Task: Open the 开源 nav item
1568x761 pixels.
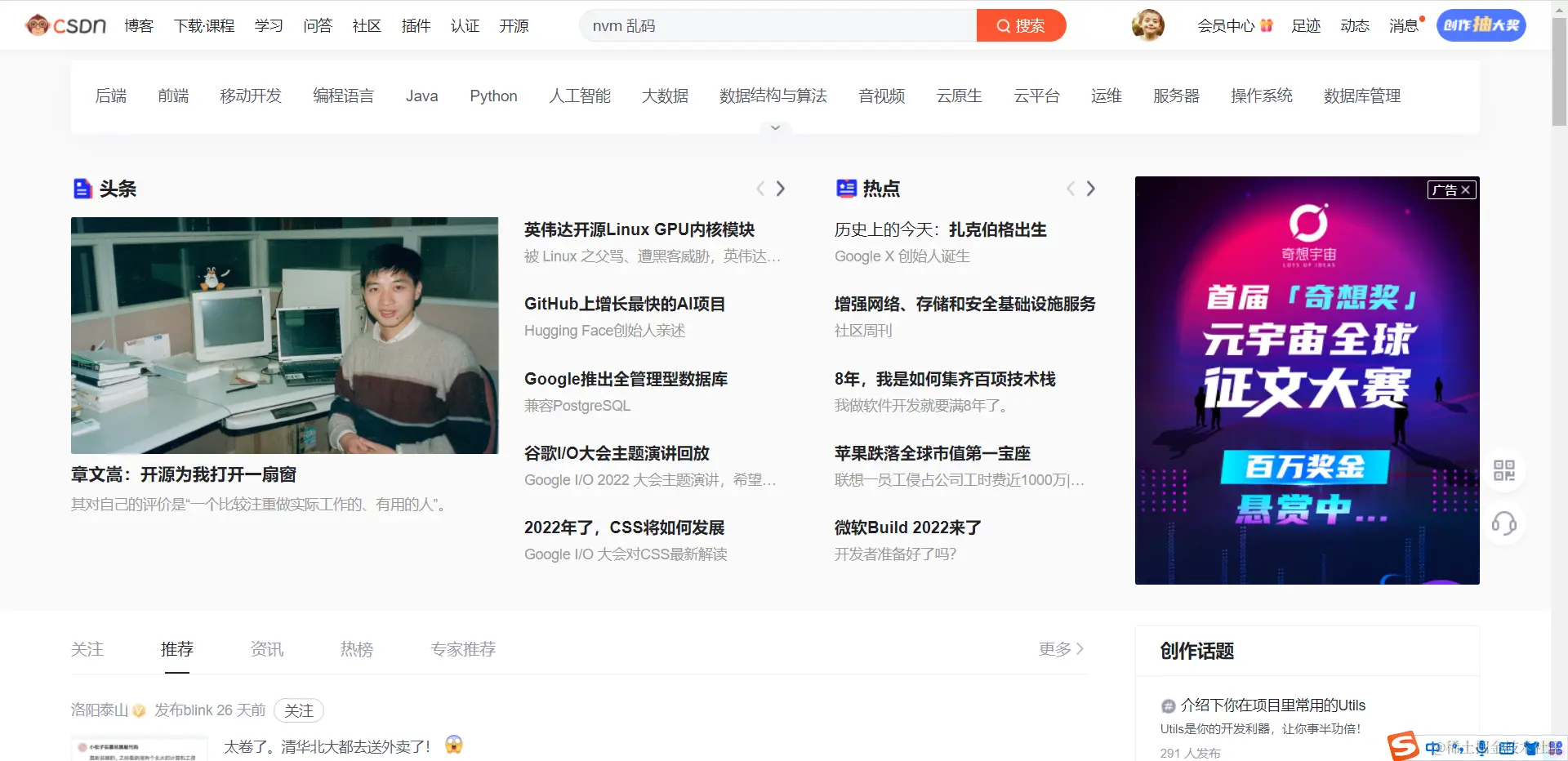Action: (x=514, y=25)
